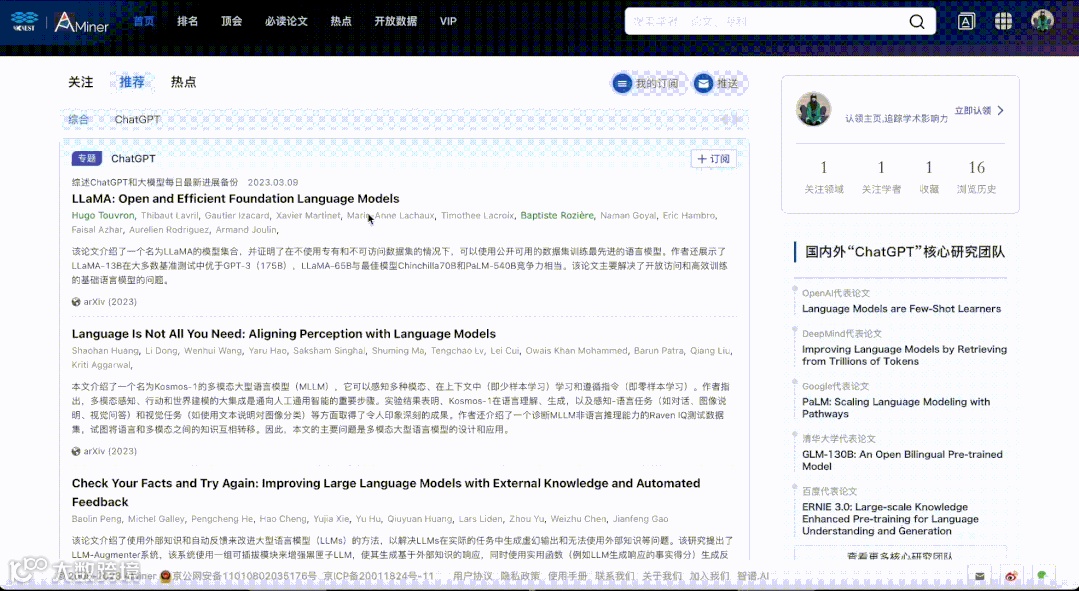Click globe icon beside first arXiv (2023)

[76, 301]
